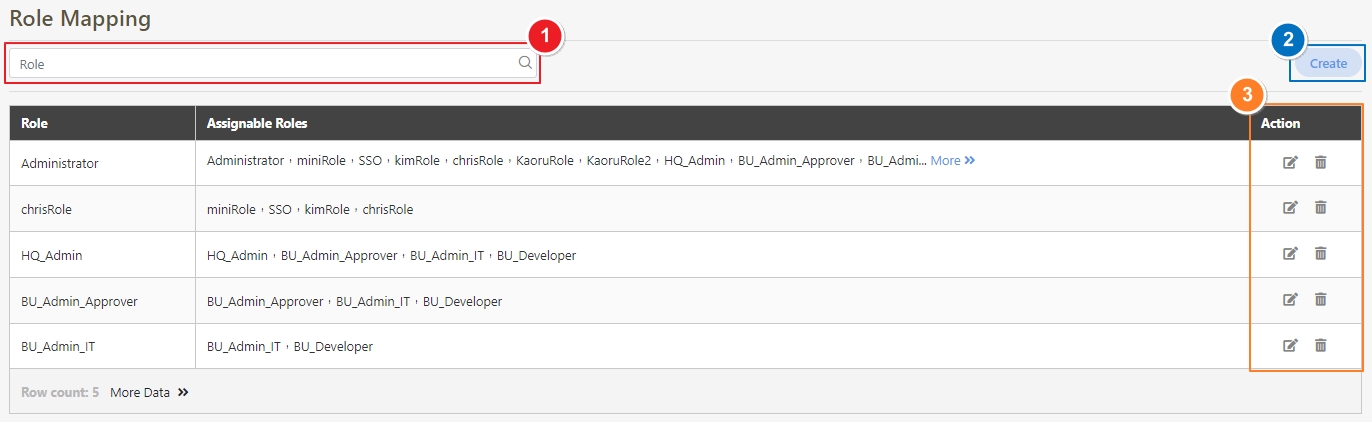
Task: Open edit for HQ_Admin role
Action: 1290,254
